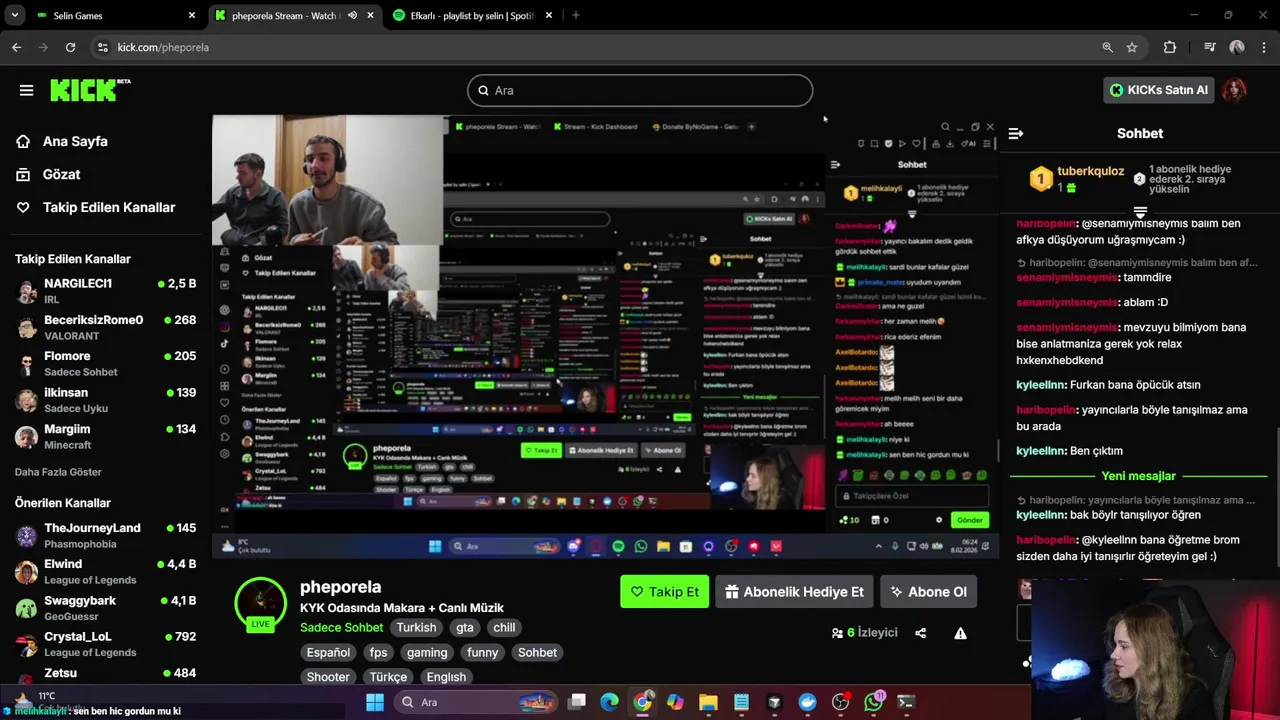Screen dimensions: 1280x720
Task: Open the Chrome extensions puzzle icon
Action: click(x=1170, y=47)
